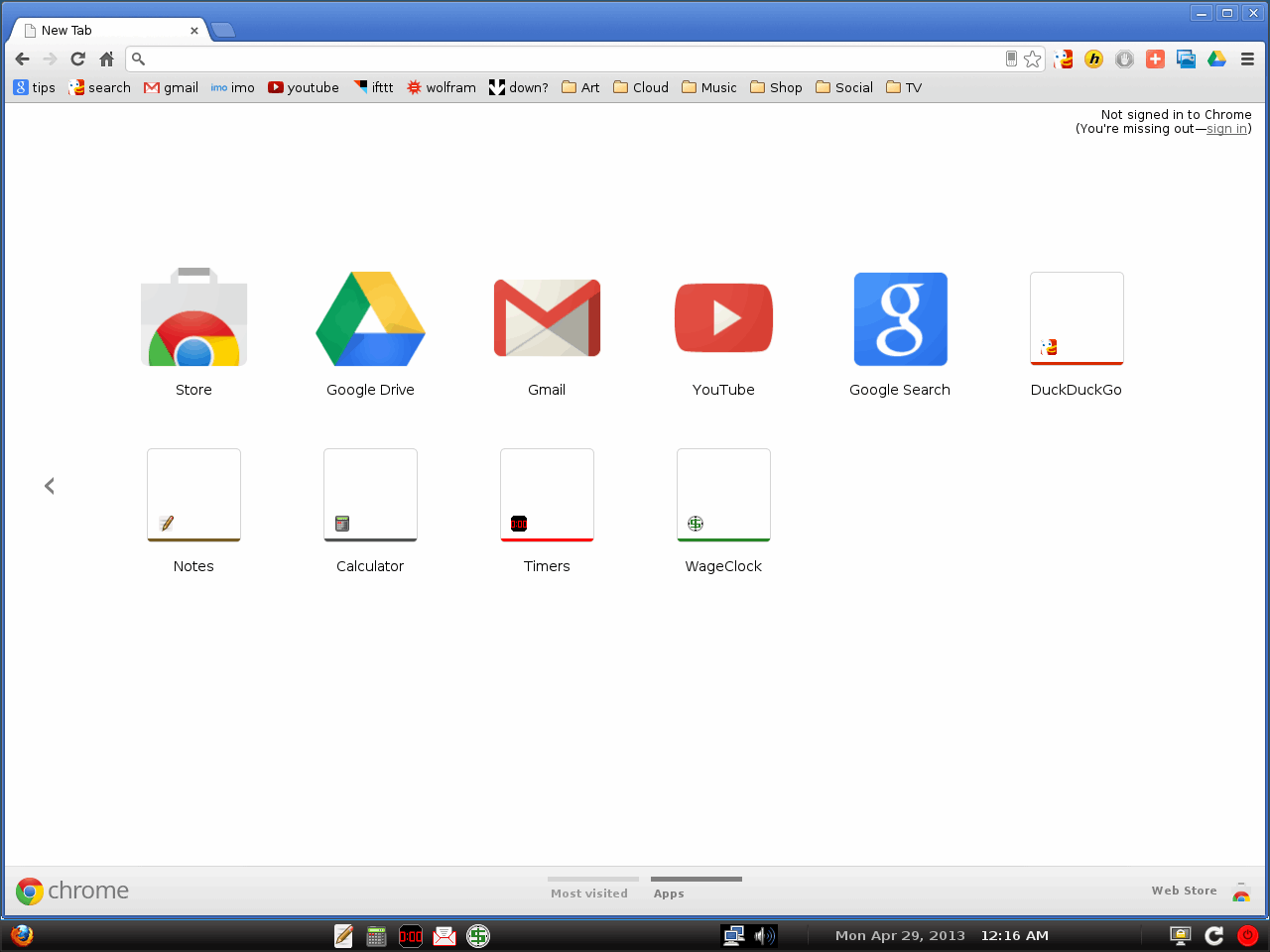1270x952 pixels.
Task: Click the browser forward arrow
Action: [x=50, y=59]
